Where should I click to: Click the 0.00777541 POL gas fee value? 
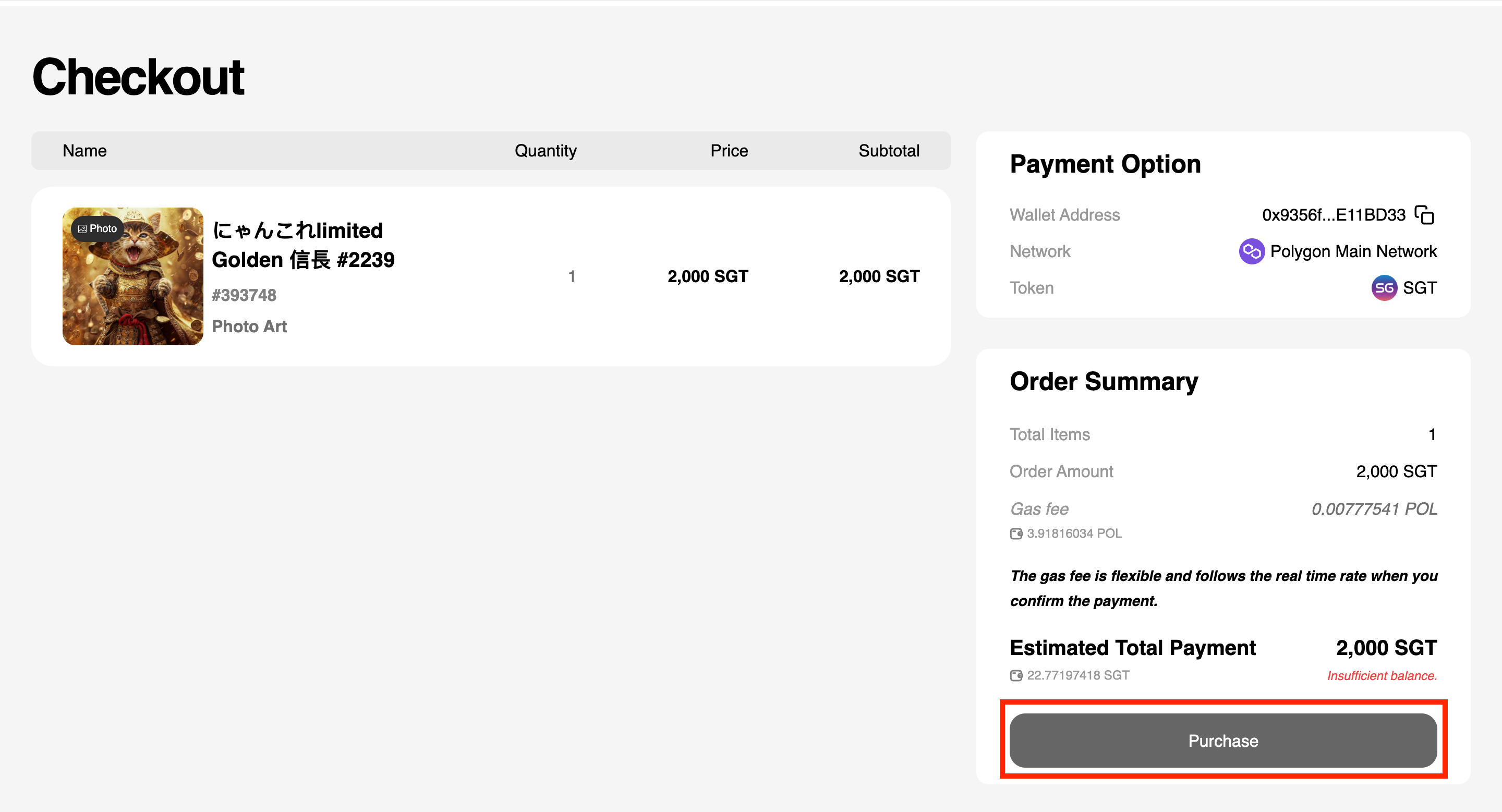(x=1374, y=509)
